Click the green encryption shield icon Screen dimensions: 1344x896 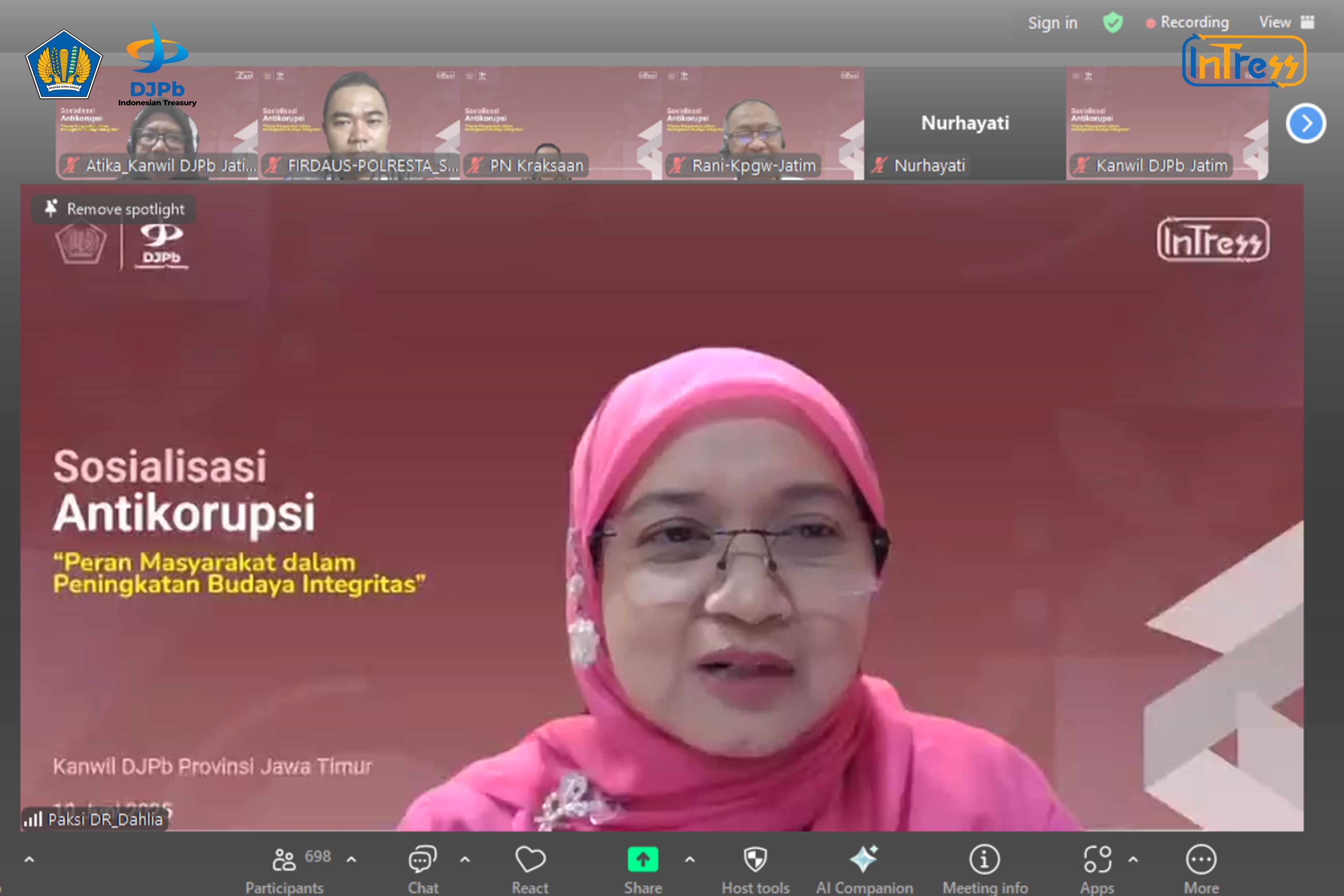pos(1112,23)
